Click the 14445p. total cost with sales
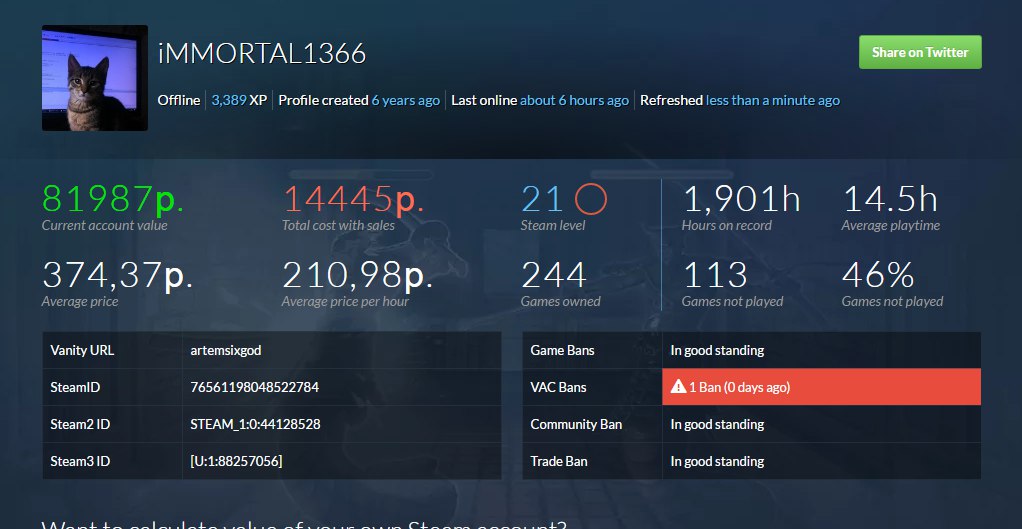Viewport: 1022px width, 529px height. (353, 200)
